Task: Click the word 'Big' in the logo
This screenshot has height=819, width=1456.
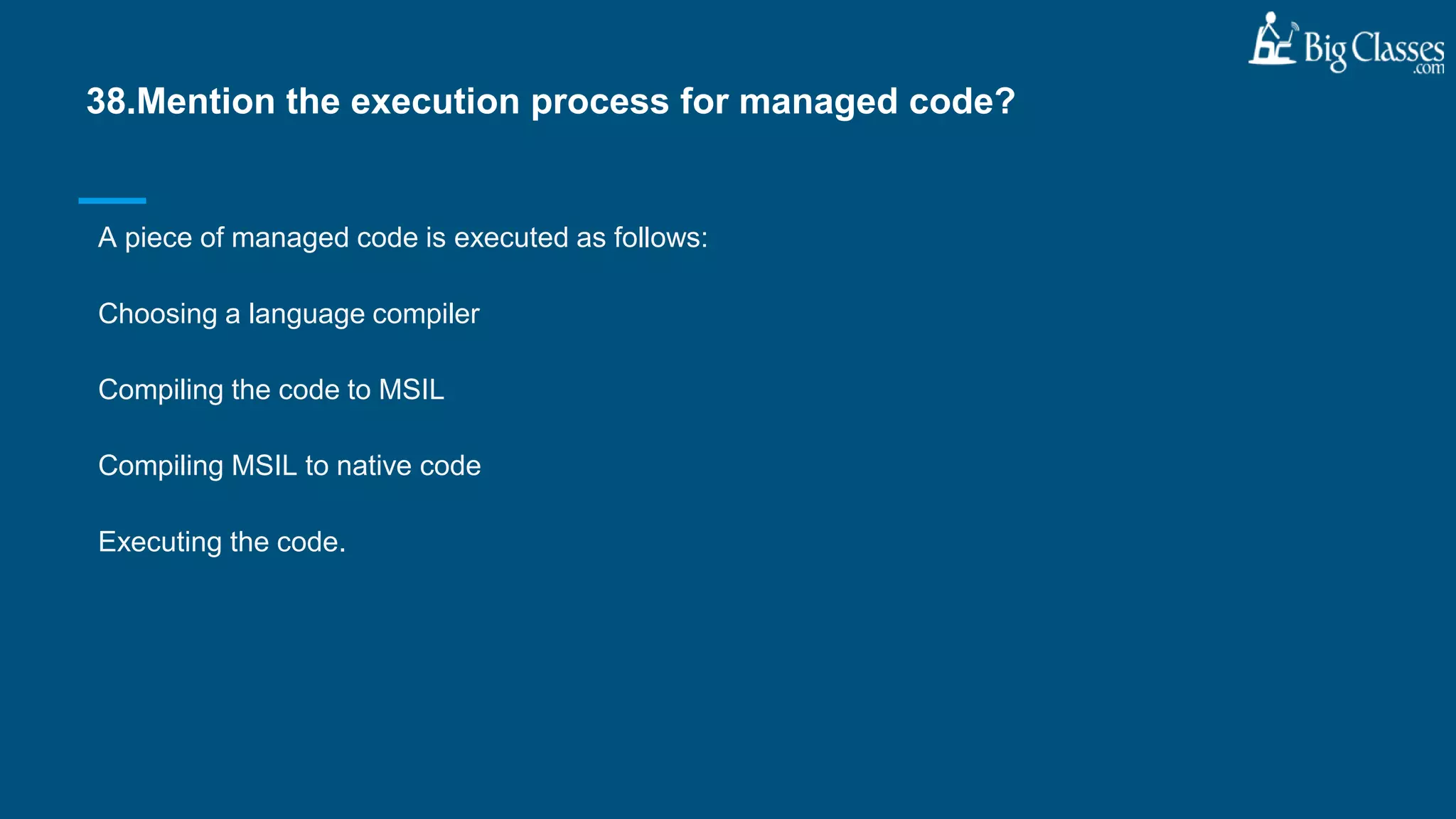Action: point(1325,51)
